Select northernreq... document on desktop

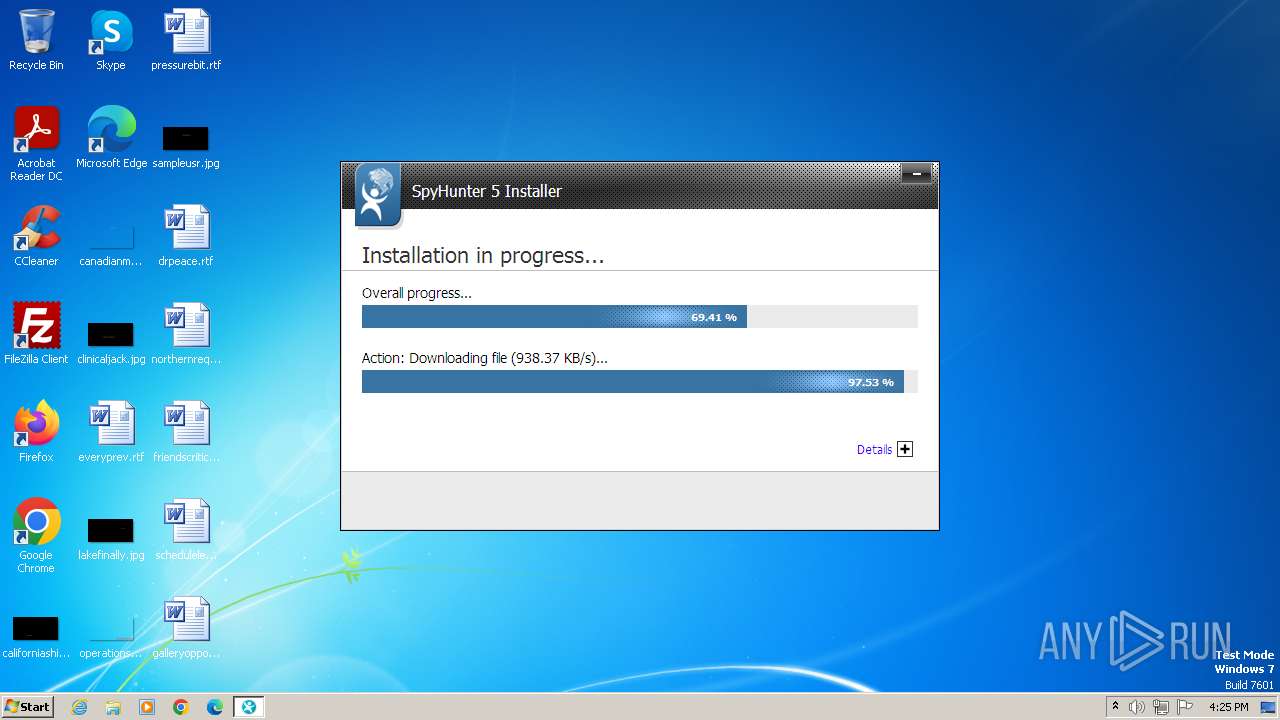[186, 334]
